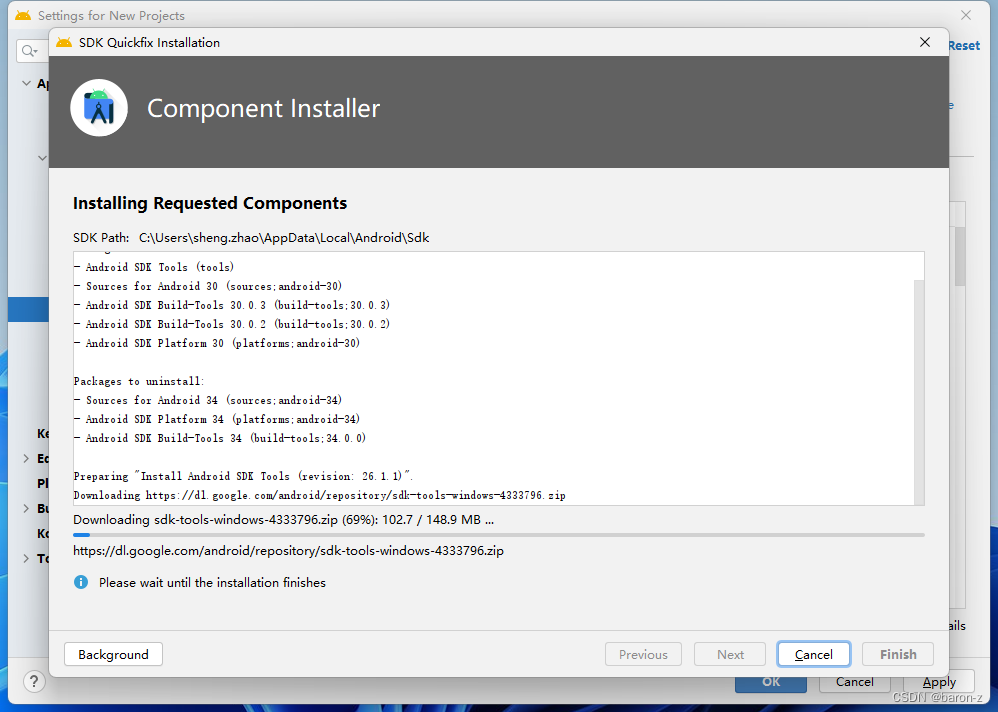Click 'Sources for Android 34' log line

[208, 400]
